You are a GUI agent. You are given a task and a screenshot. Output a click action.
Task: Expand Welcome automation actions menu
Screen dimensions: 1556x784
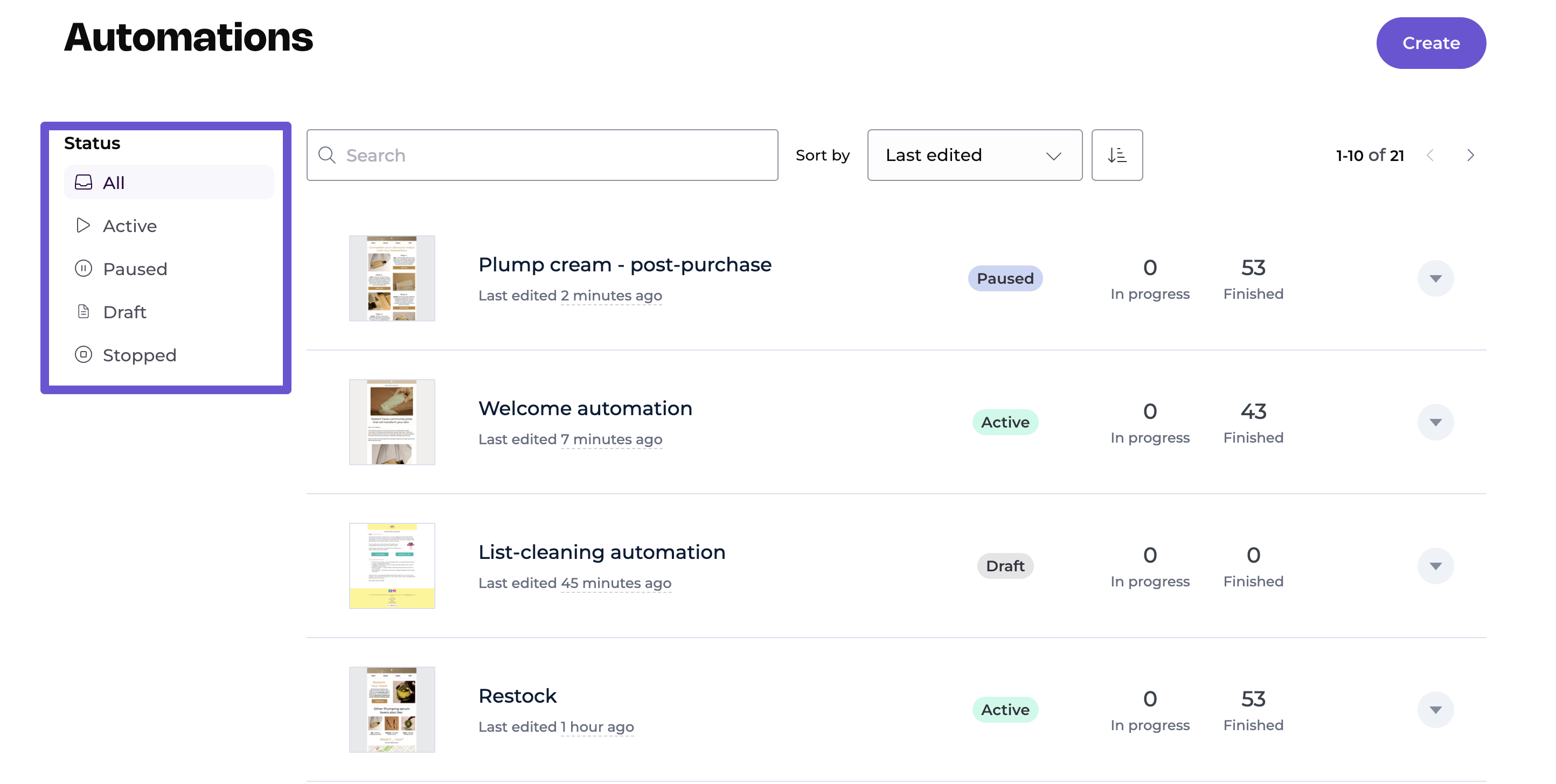1435,422
